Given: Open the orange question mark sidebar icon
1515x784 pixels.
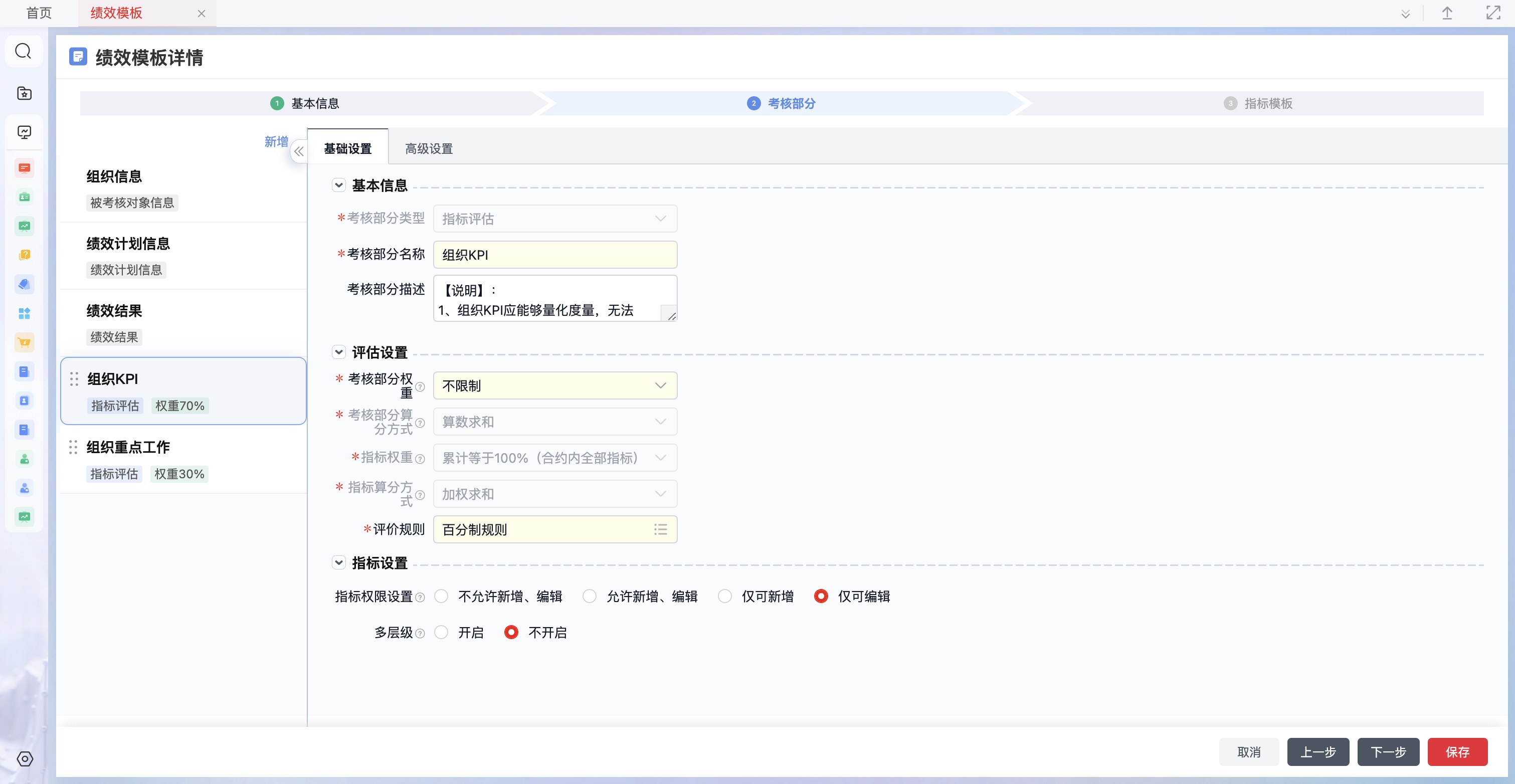Looking at the screenshot, I should click(x=24, y=255).
